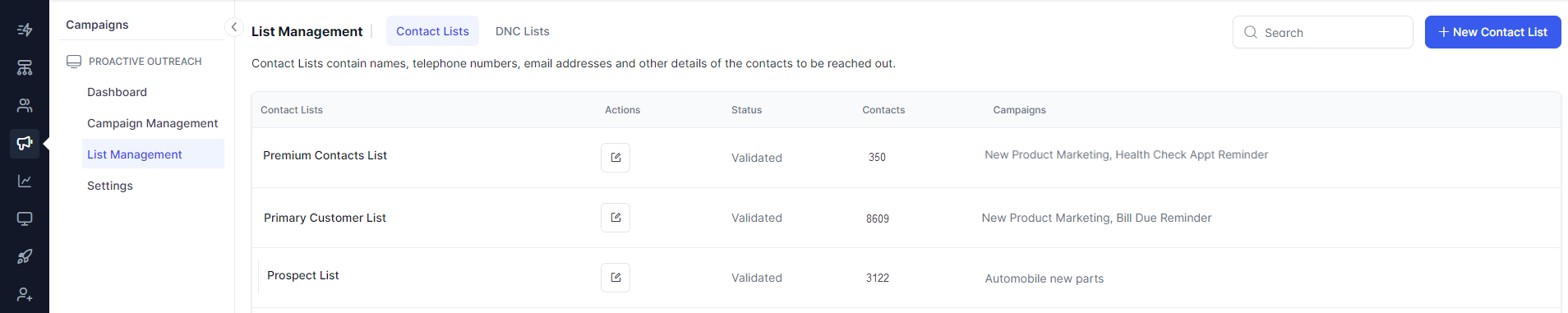Go to Campaign Management
Screen dimensions: 1568x313
point(153,123)
